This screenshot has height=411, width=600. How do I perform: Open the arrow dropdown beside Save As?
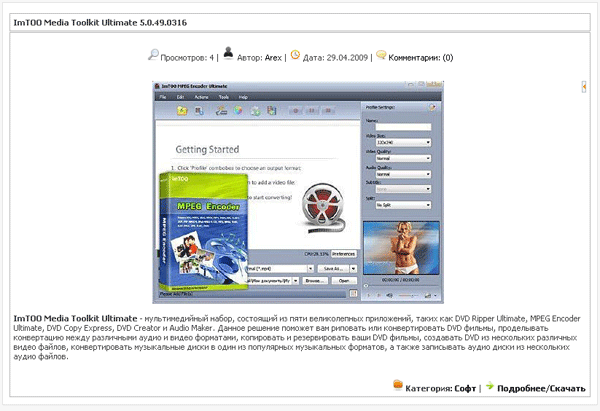353,269
